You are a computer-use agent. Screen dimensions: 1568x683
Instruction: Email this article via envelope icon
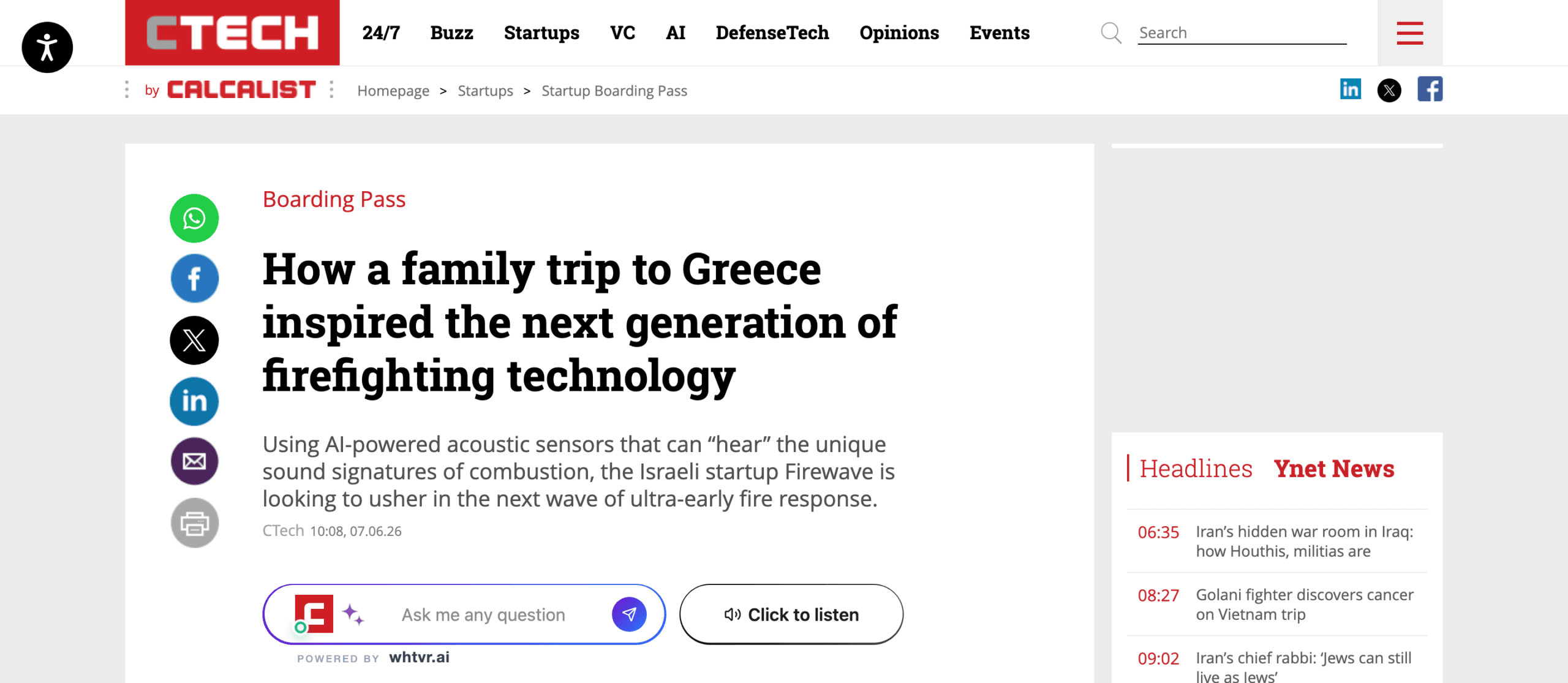click(194, 461)
